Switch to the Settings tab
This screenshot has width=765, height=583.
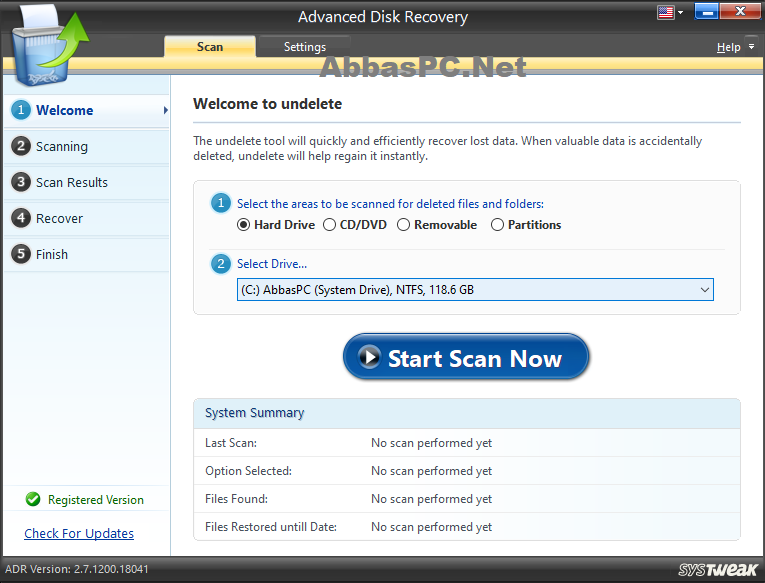304,46
